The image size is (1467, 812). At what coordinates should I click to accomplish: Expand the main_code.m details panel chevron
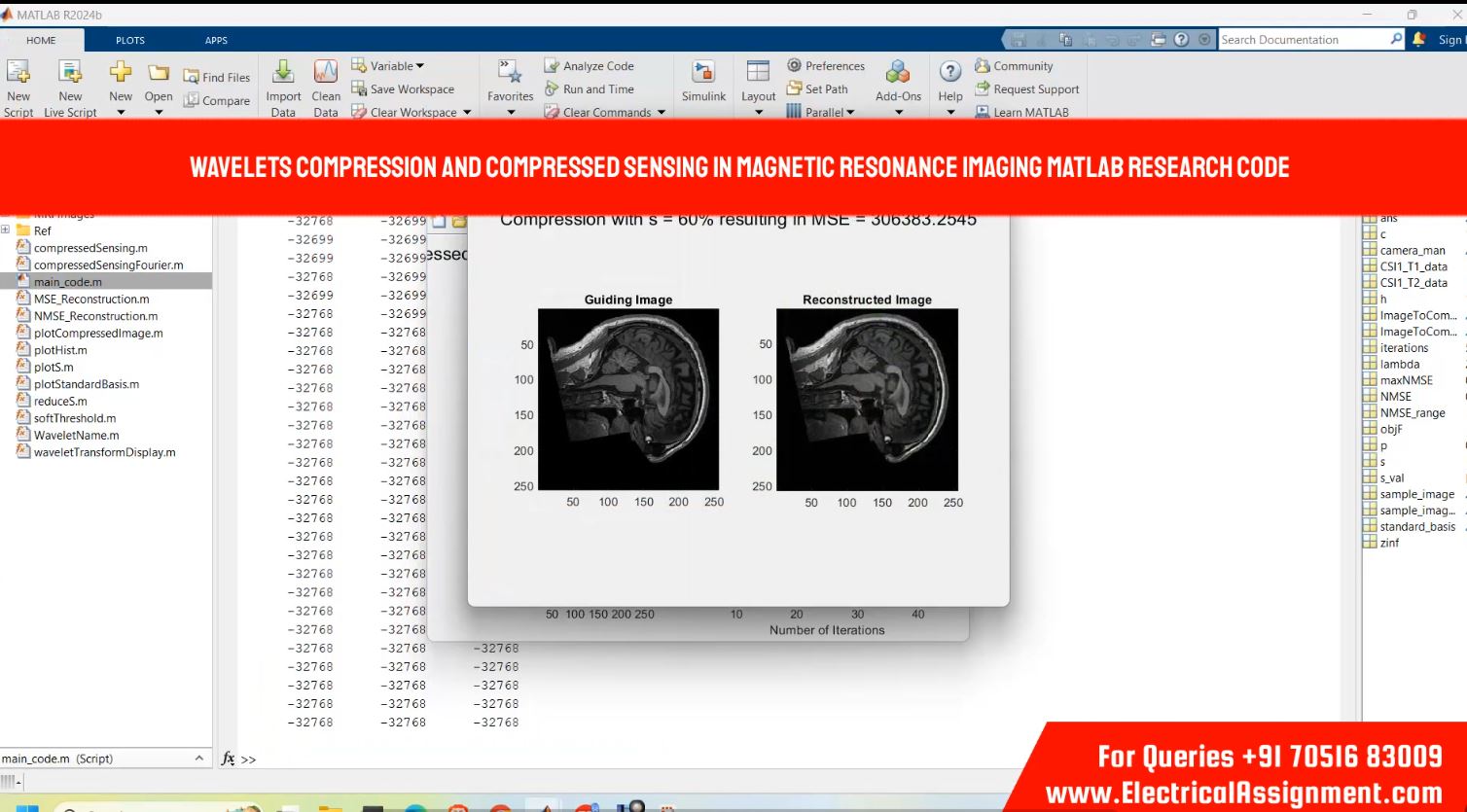point(199,759)
